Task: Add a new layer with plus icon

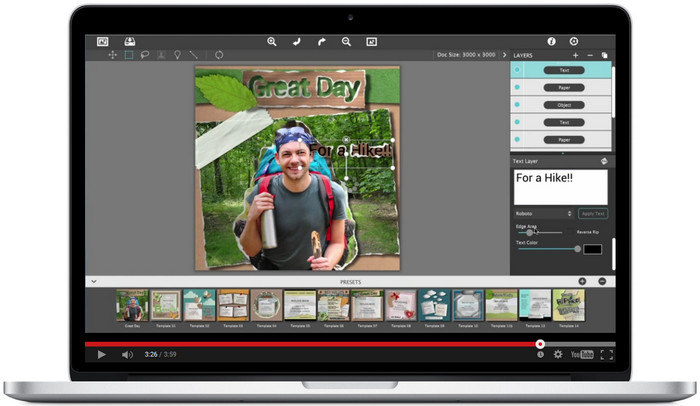Action: tap(575, 55)
